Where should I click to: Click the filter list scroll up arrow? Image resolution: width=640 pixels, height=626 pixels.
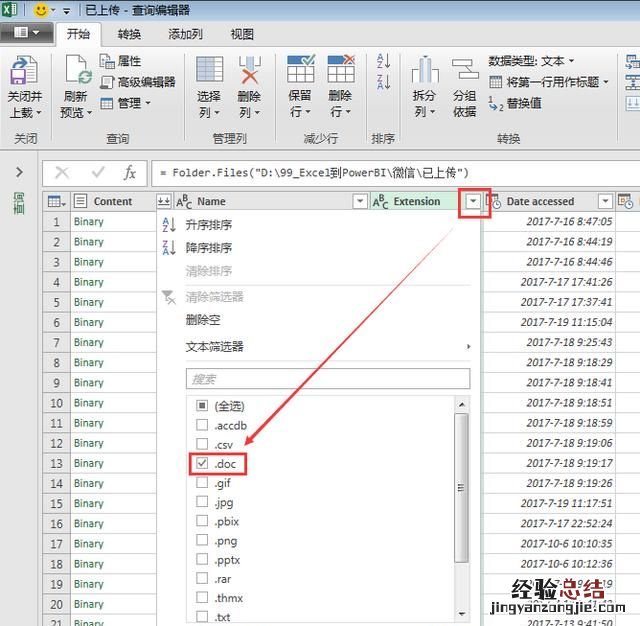coord(462,404)
